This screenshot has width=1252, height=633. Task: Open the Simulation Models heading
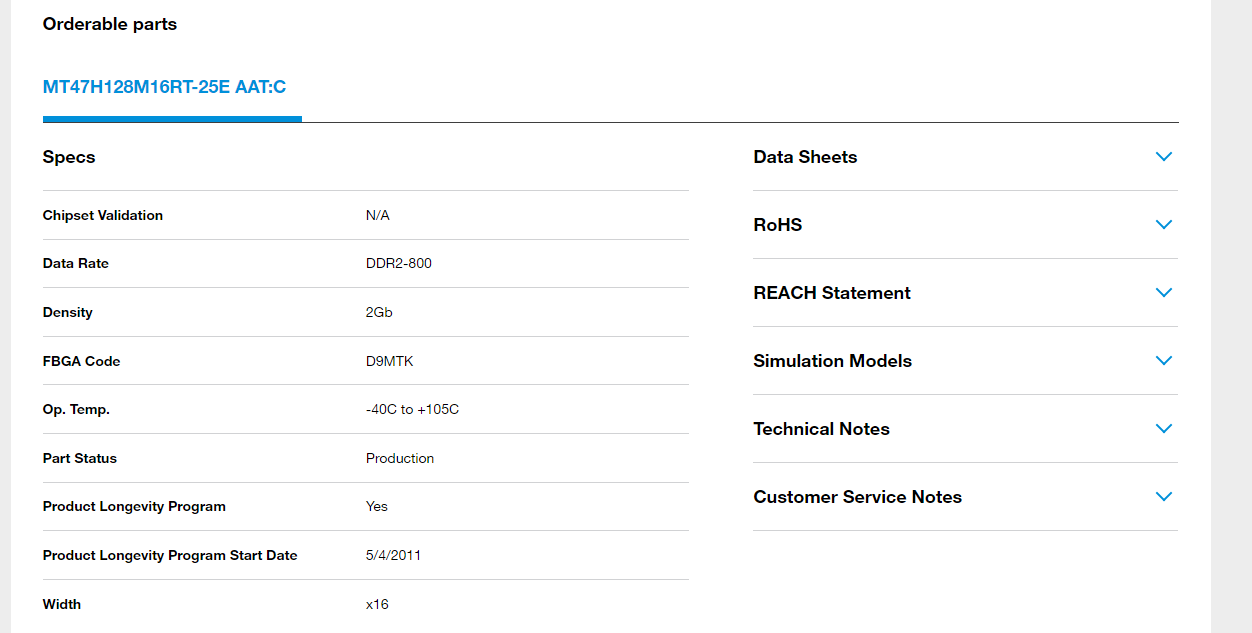pos(833,361)
